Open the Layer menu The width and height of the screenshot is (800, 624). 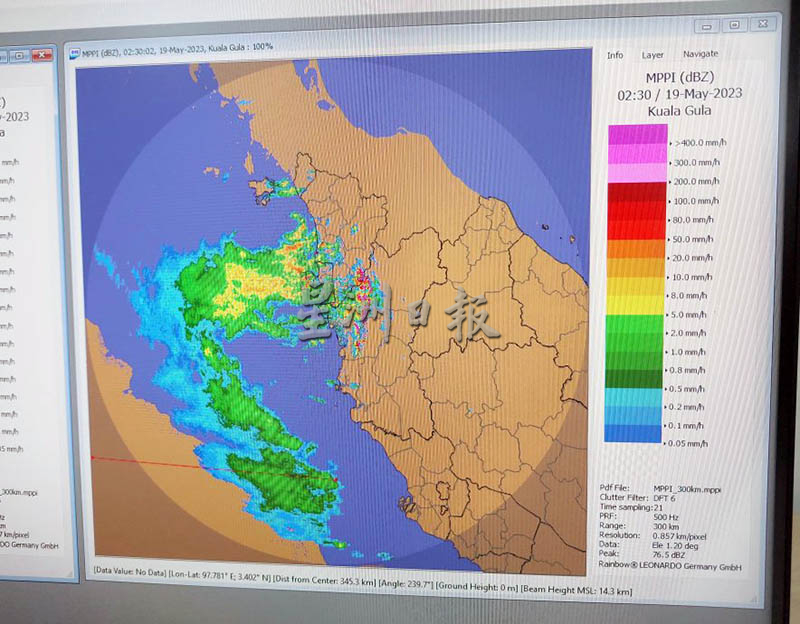pos(652,55)
